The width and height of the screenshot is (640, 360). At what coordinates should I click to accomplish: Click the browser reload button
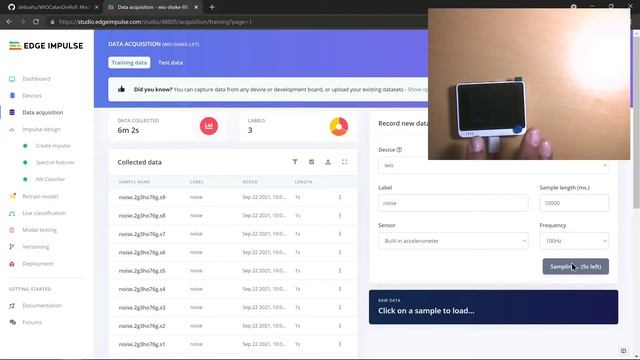tap(36, 22)
